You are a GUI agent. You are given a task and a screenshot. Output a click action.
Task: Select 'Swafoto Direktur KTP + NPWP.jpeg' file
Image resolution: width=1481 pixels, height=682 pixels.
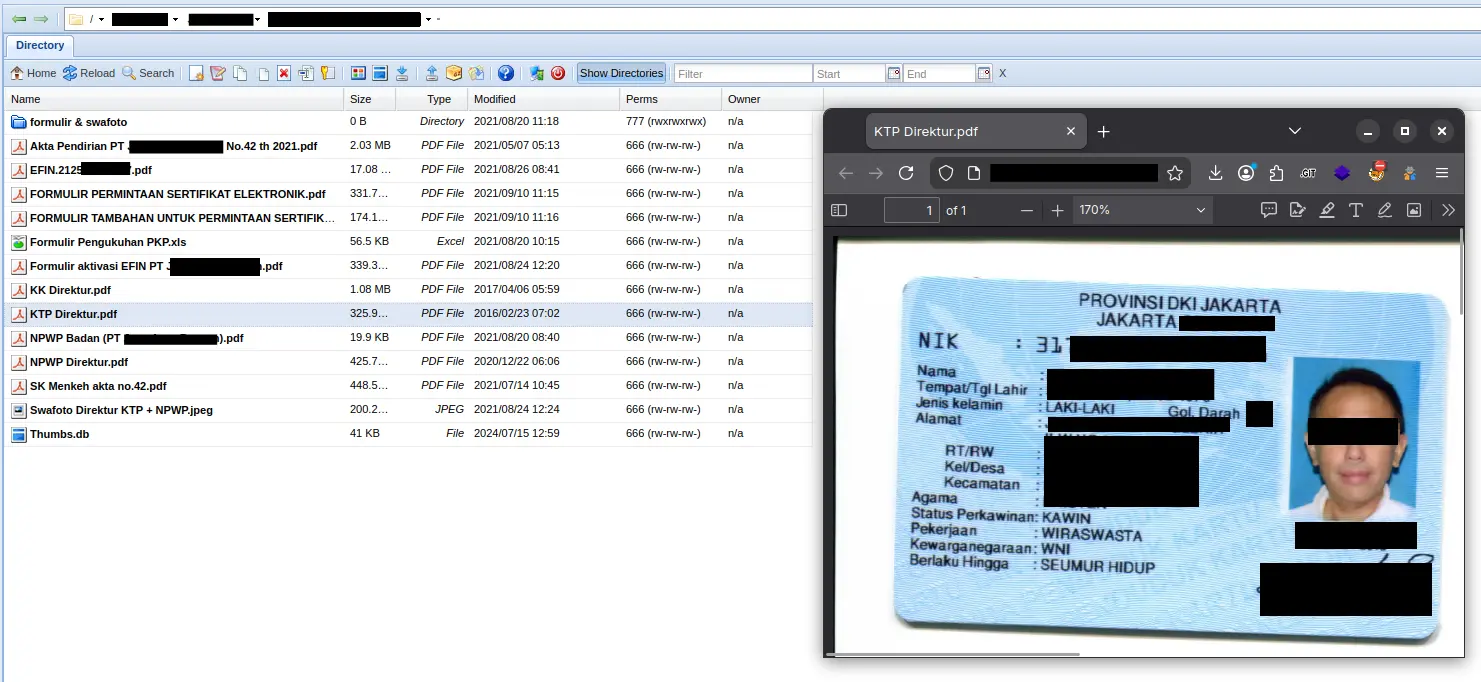pyautogui.click(x=121, y=410)
